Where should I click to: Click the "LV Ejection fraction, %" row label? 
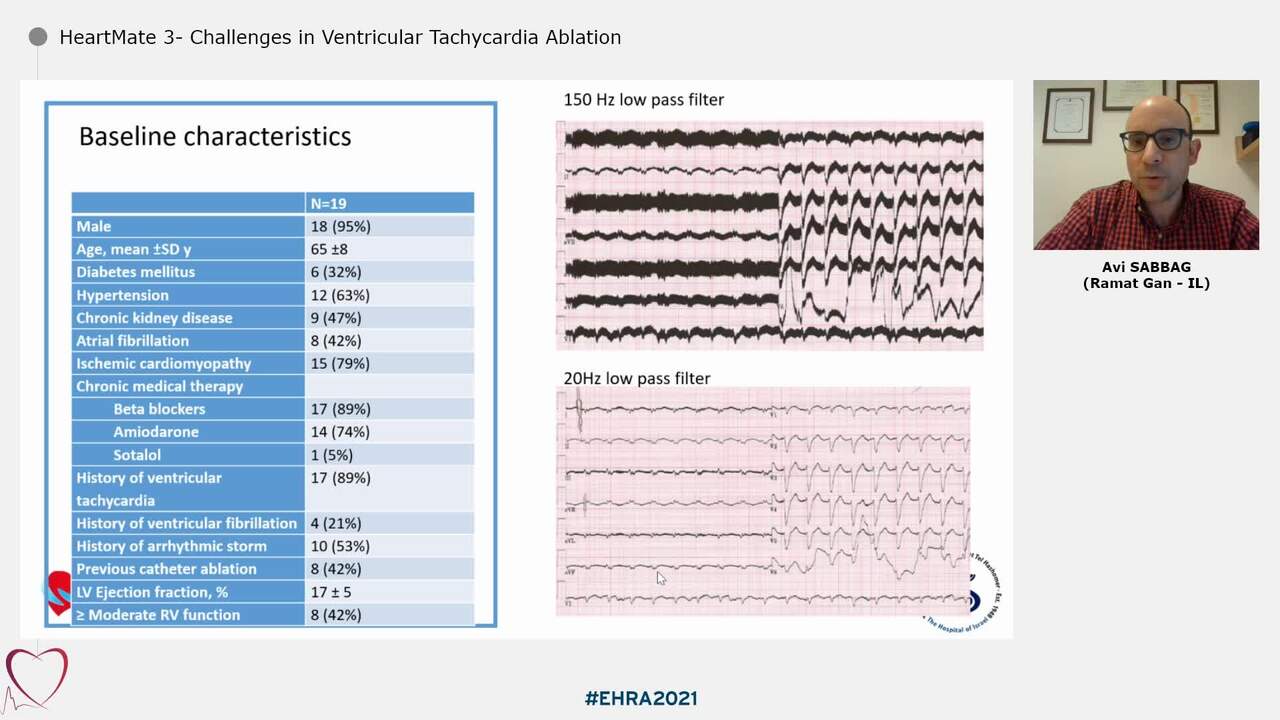[x=152, y=592]
